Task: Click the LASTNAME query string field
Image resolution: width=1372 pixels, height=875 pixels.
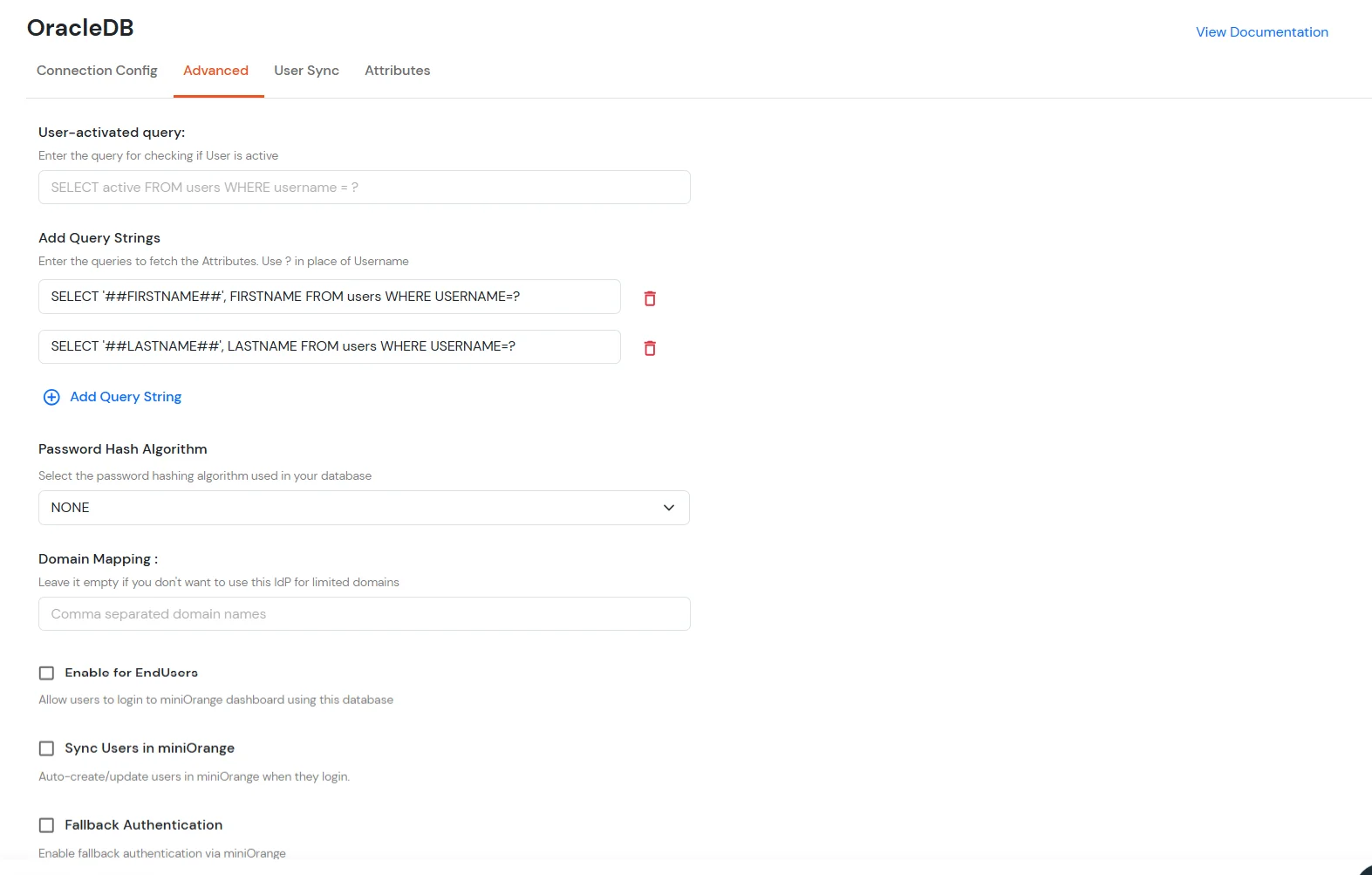Action: [330, 346]
